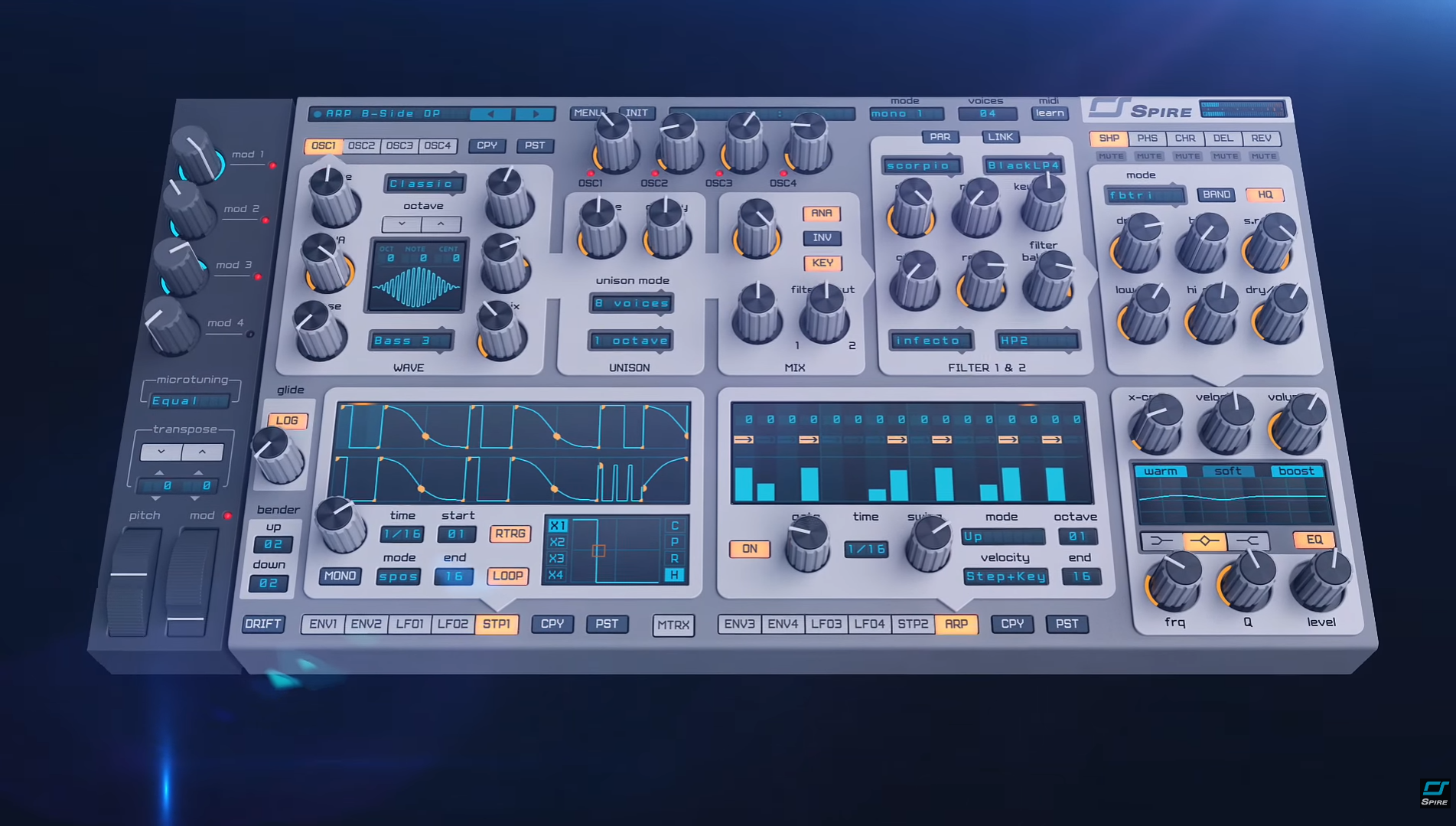This screenshot has width=1456, height=826.
Task: Turn the arpeggiator ON button off
Action: (x=749, y=549)
